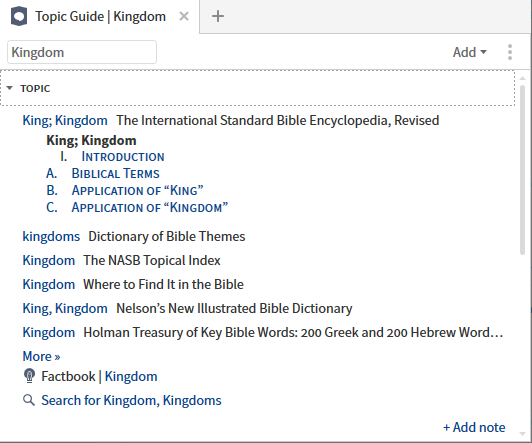This screenshot has width=532, height=443.
Task: Open the panel menu with three dots
Action: tap(510, 52)
